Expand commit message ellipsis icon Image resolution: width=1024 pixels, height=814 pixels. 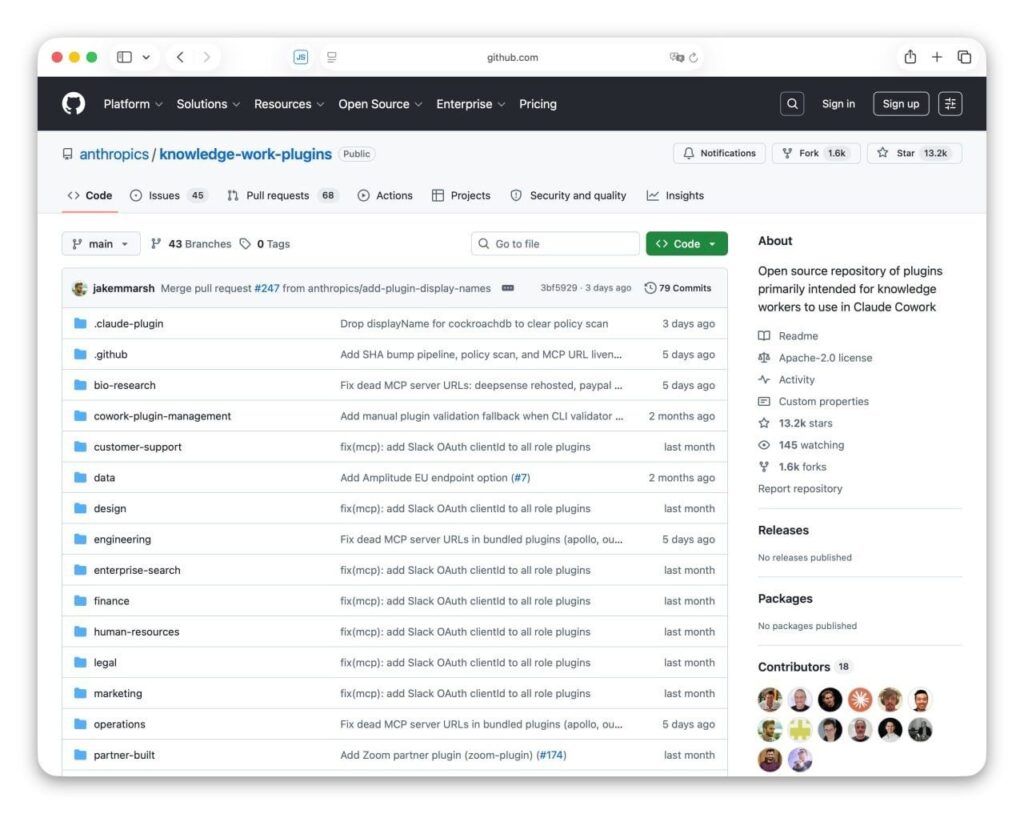click(x=507, y=288)
